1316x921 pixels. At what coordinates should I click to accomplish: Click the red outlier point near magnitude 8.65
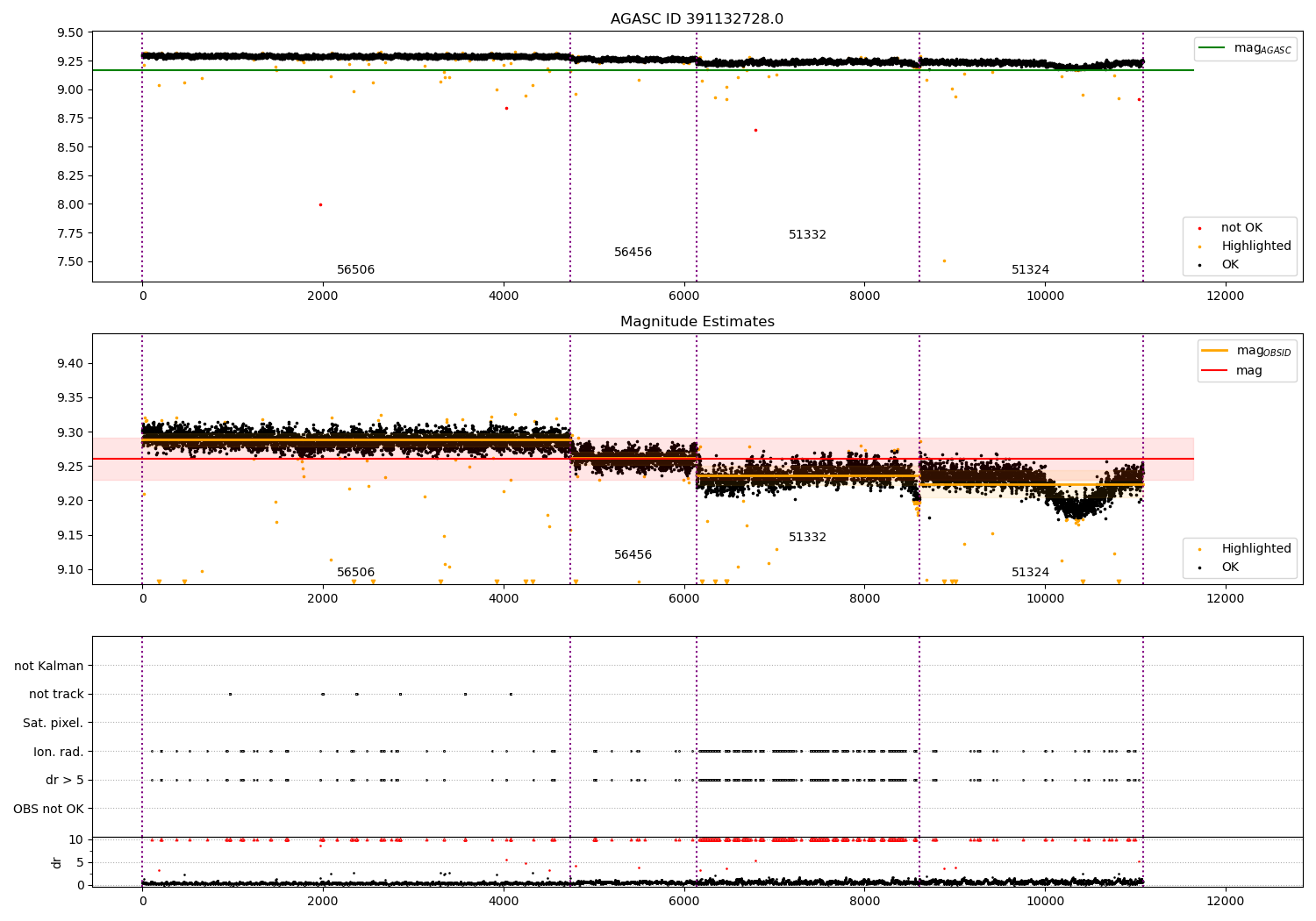tap(755, 130)
